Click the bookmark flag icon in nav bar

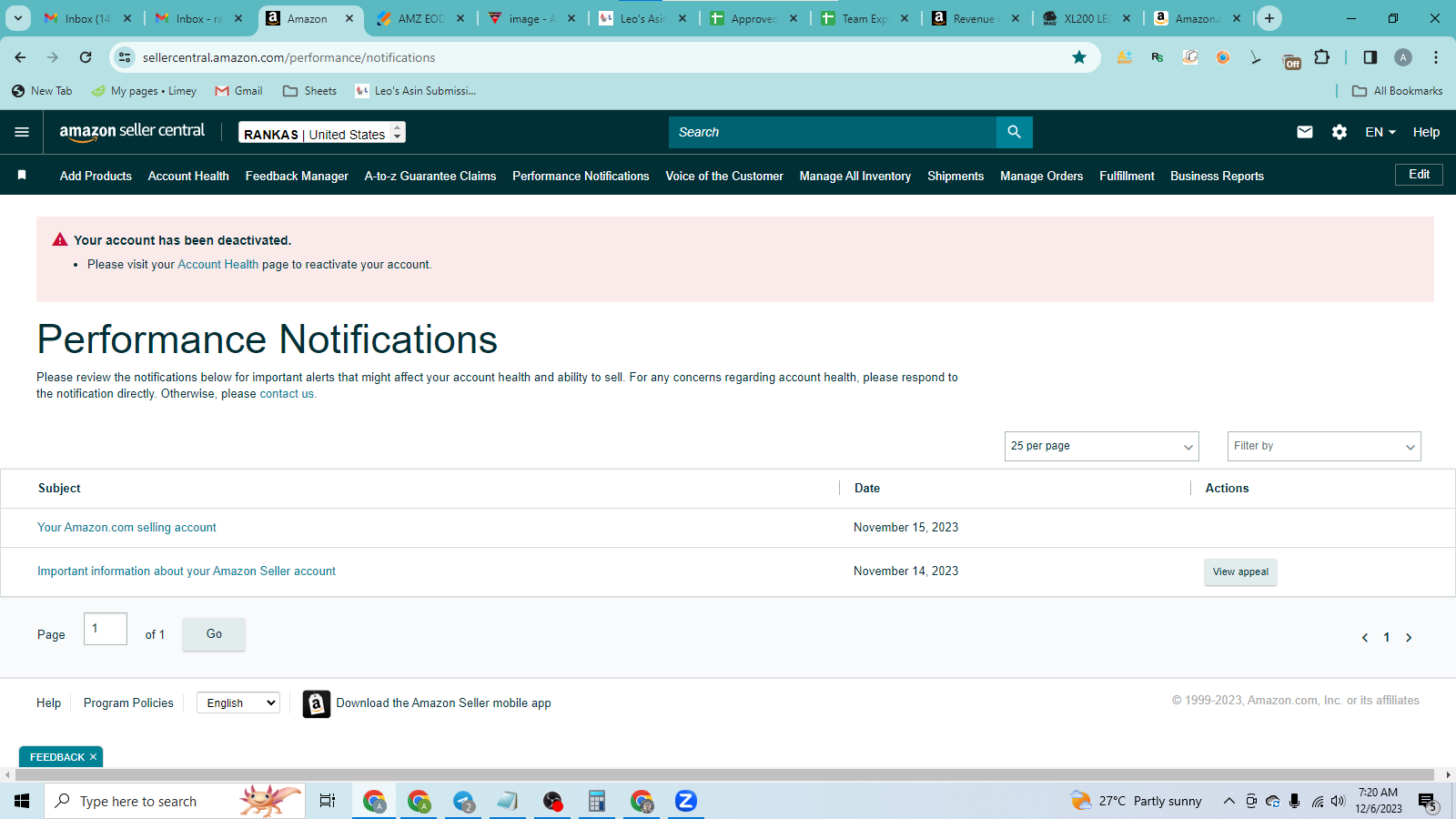click(x=22, y=176)
